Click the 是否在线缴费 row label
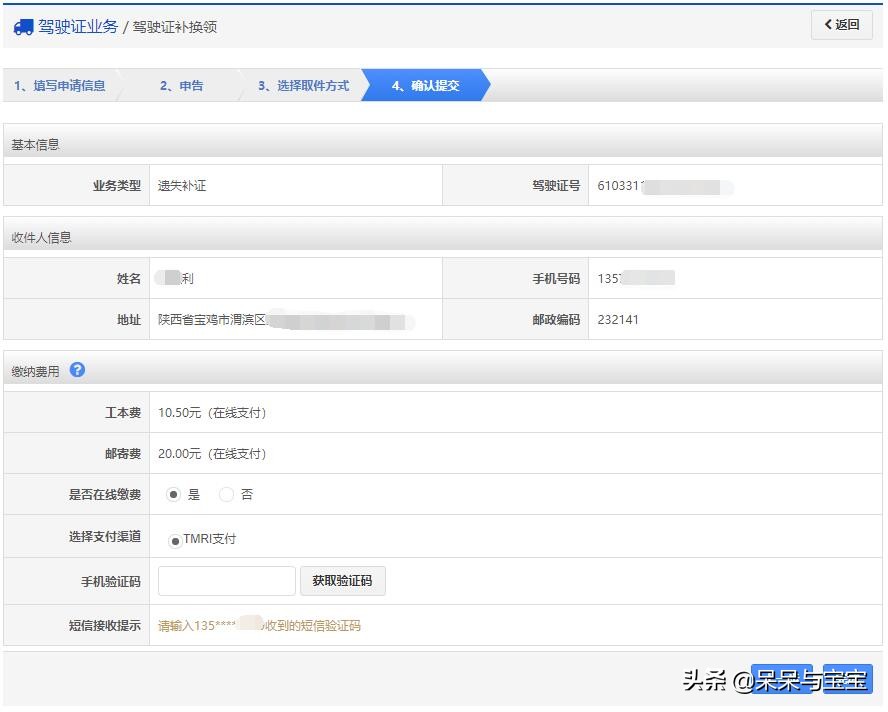The image size is (888, 712). [x=105, y=494]
